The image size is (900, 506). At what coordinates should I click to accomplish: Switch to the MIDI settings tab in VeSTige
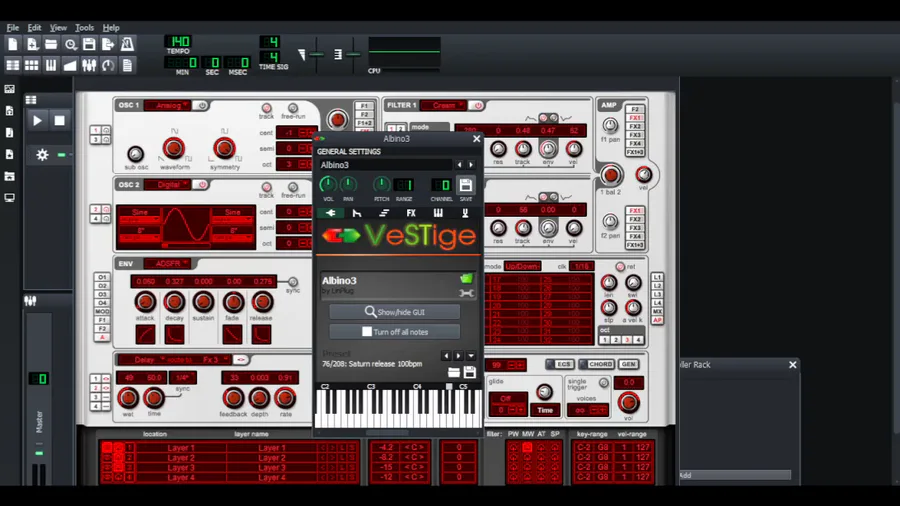point(438,213)
